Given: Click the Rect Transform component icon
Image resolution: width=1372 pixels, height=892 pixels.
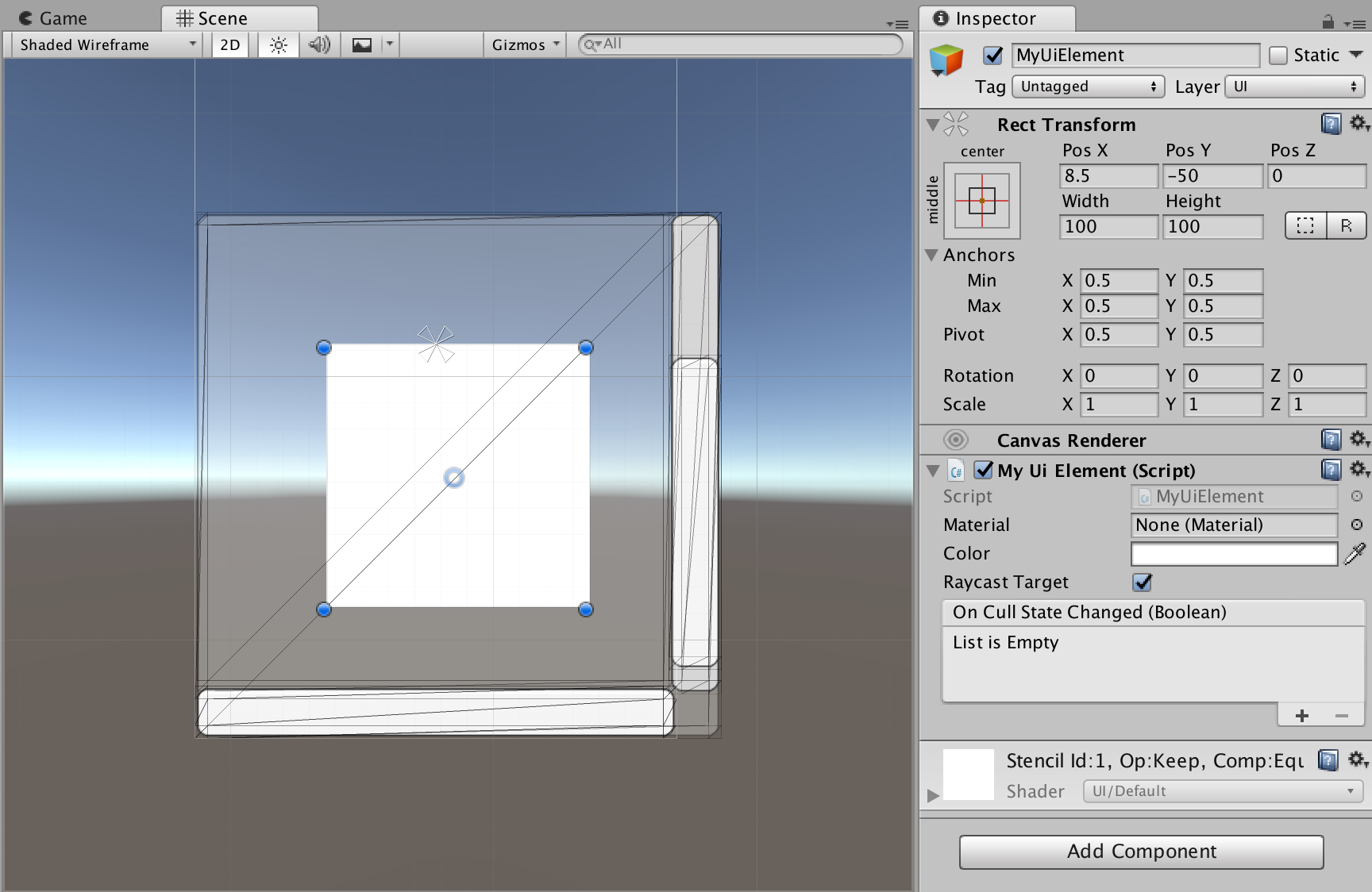Looking at the screenshot, I should [957, 124].
